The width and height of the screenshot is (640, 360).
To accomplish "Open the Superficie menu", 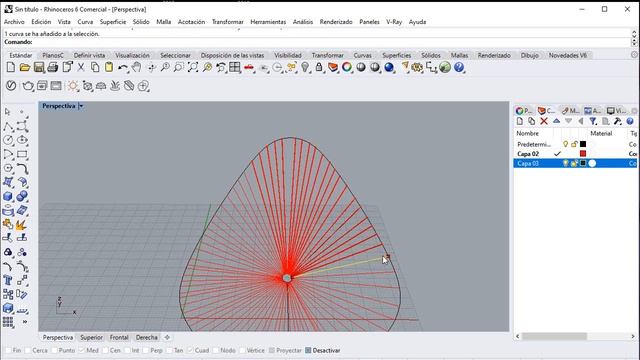I will [113, 22].
